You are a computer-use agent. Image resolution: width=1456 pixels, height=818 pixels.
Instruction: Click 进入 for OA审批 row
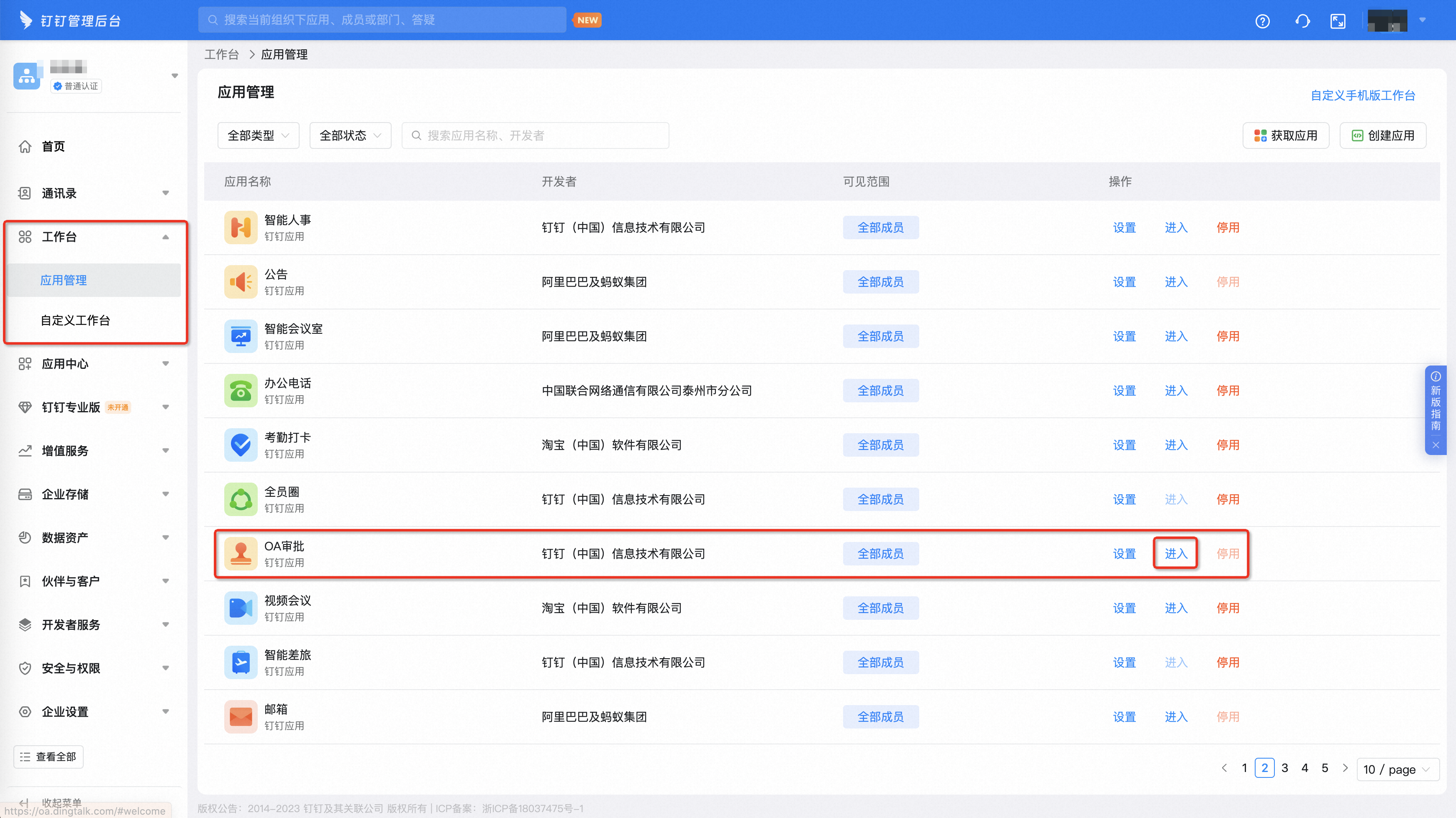(1176, 554)
